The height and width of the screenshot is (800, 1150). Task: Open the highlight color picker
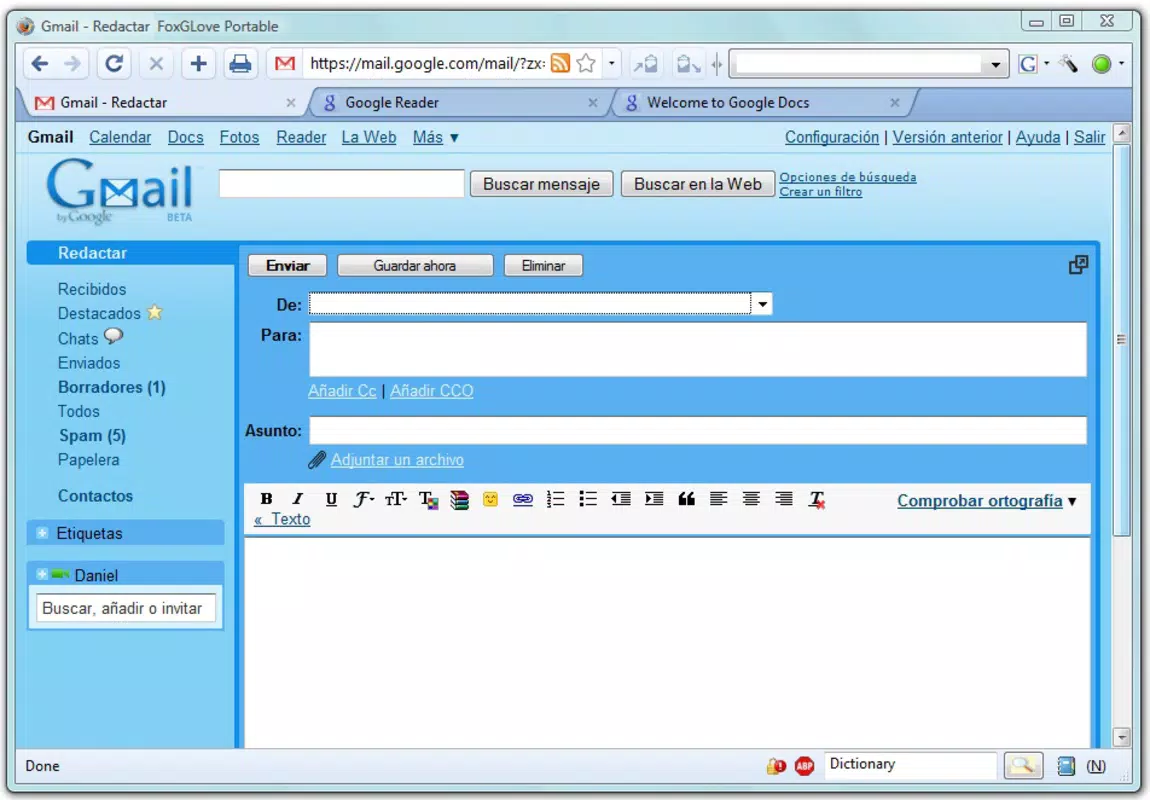click(459, 500)
